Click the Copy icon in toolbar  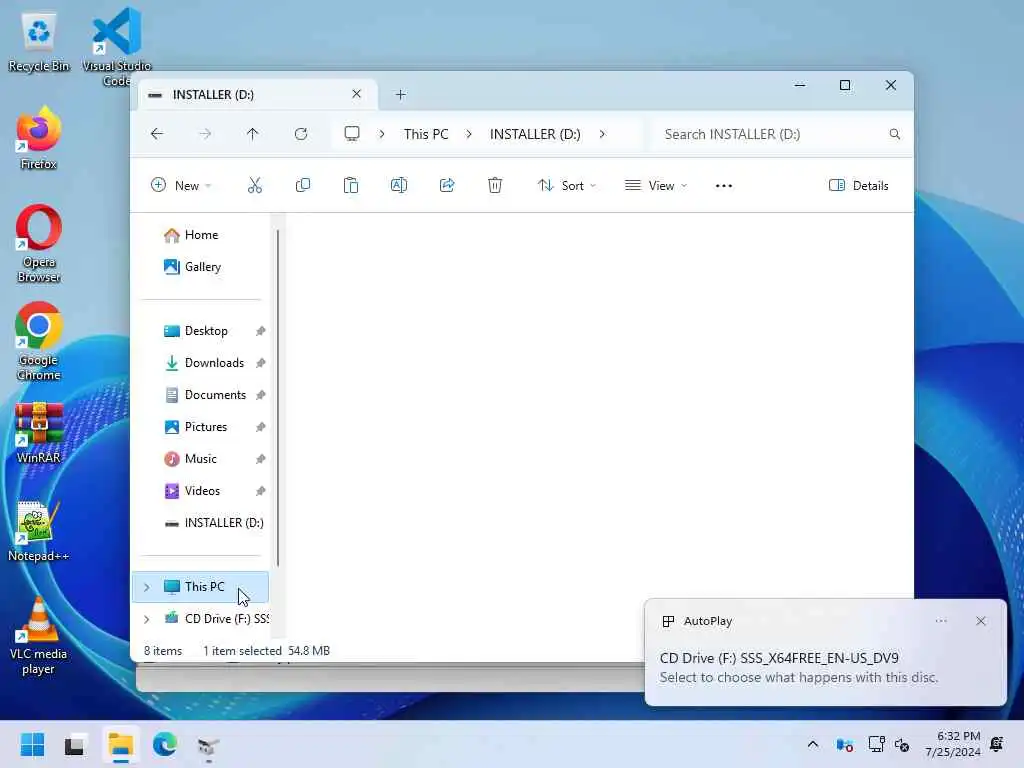pyautogui.click(x=302, y=185)
